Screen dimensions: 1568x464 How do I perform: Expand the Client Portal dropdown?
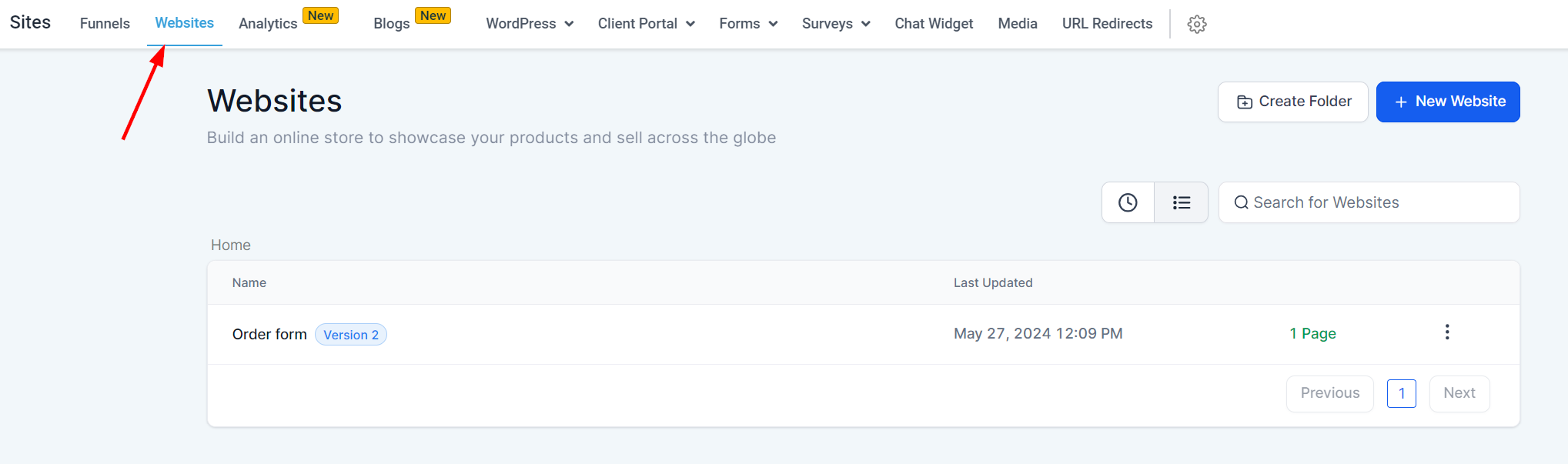click(x=646, y=24)
